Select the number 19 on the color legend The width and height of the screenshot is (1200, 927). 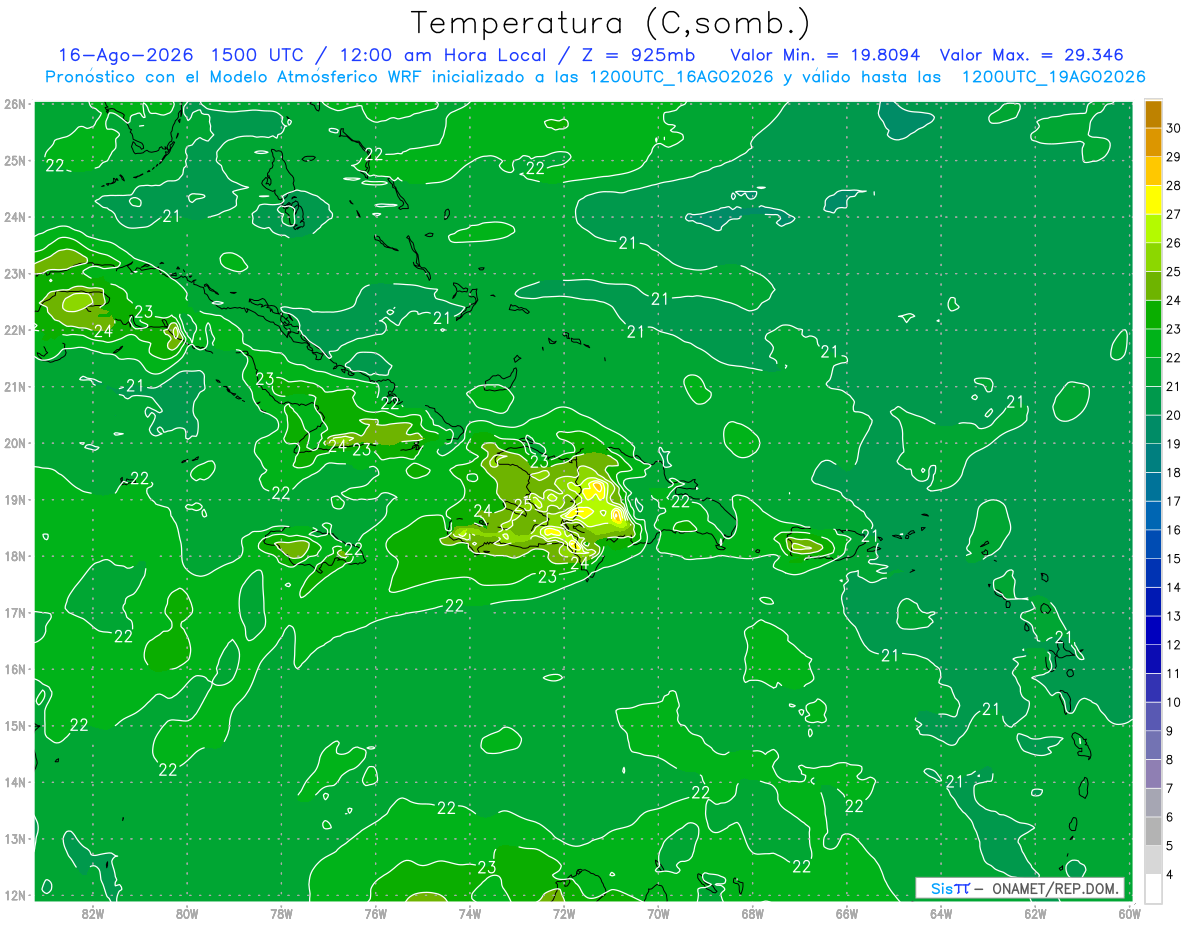[x=1174, y=444]
